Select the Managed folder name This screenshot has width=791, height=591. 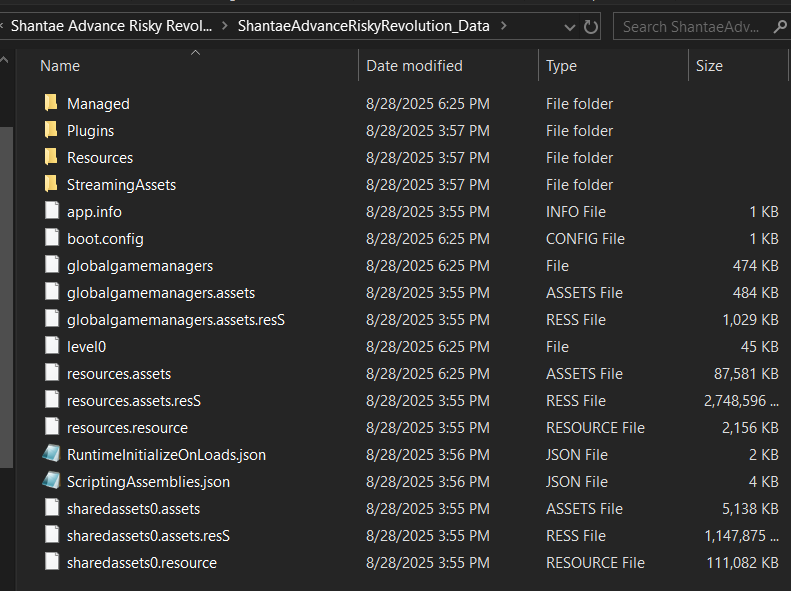(98, 104)
